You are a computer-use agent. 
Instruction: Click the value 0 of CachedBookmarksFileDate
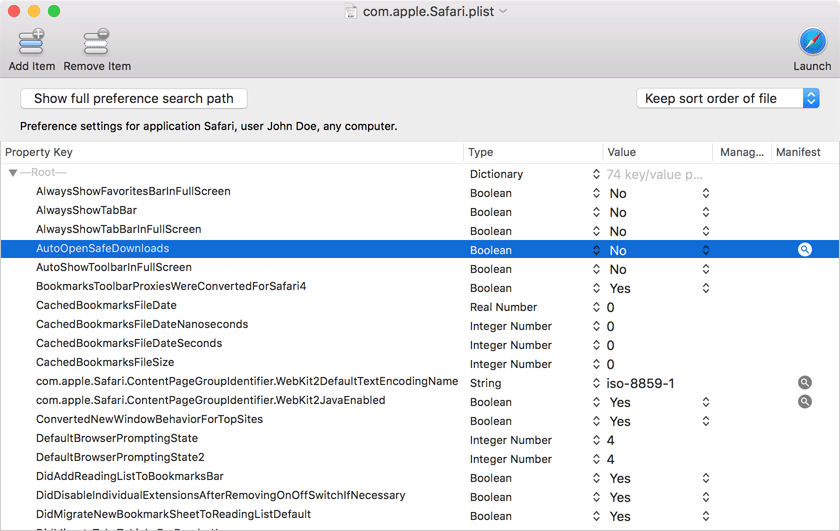[x=610, y=308]
